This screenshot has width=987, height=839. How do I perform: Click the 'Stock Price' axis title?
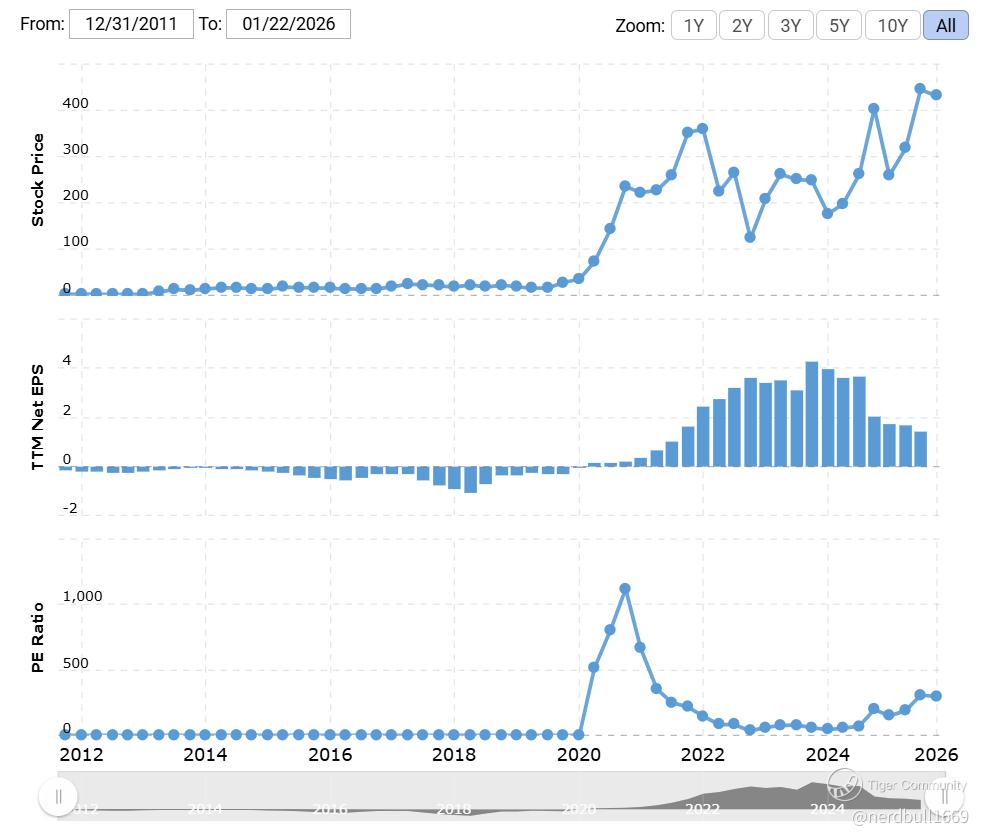(38, 180)
